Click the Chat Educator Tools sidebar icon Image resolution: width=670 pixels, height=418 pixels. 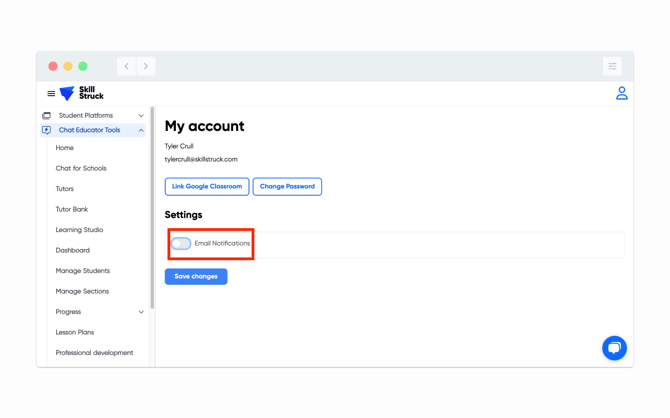click(46, 130)
